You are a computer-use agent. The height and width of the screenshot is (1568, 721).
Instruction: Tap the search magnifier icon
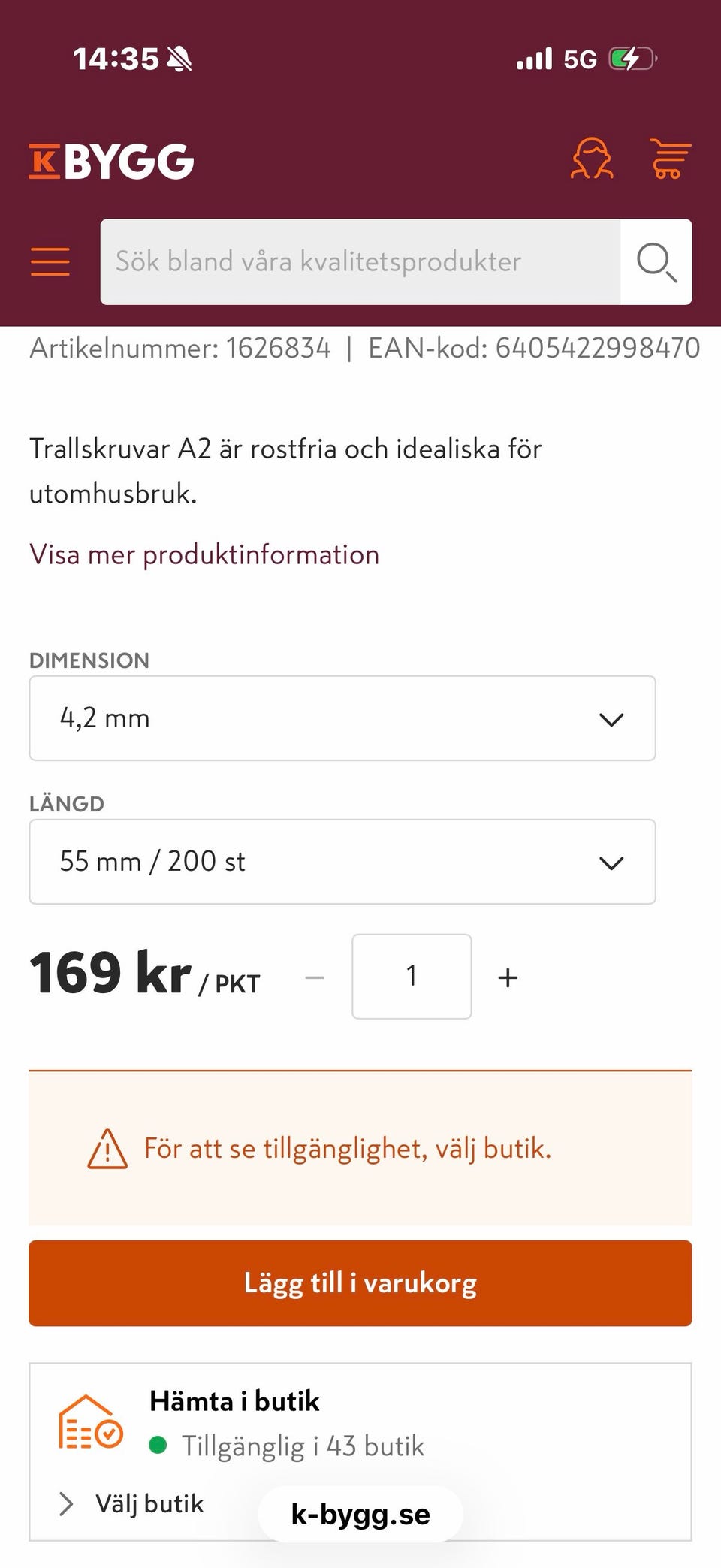coord(656,261)
